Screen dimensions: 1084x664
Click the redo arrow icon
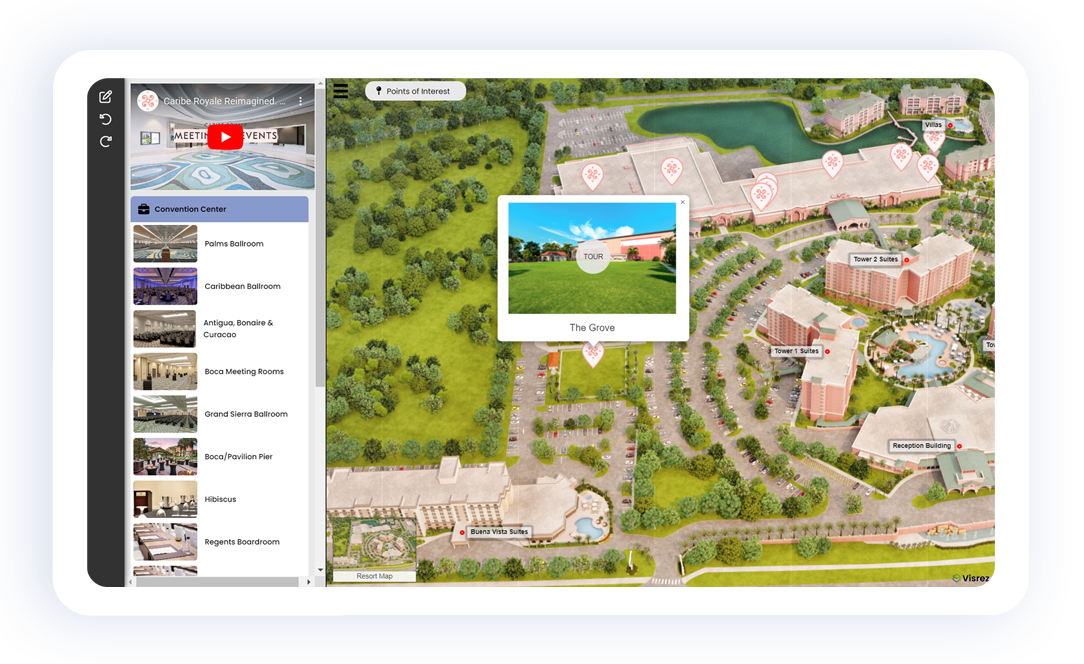click(x=106, y=141)
